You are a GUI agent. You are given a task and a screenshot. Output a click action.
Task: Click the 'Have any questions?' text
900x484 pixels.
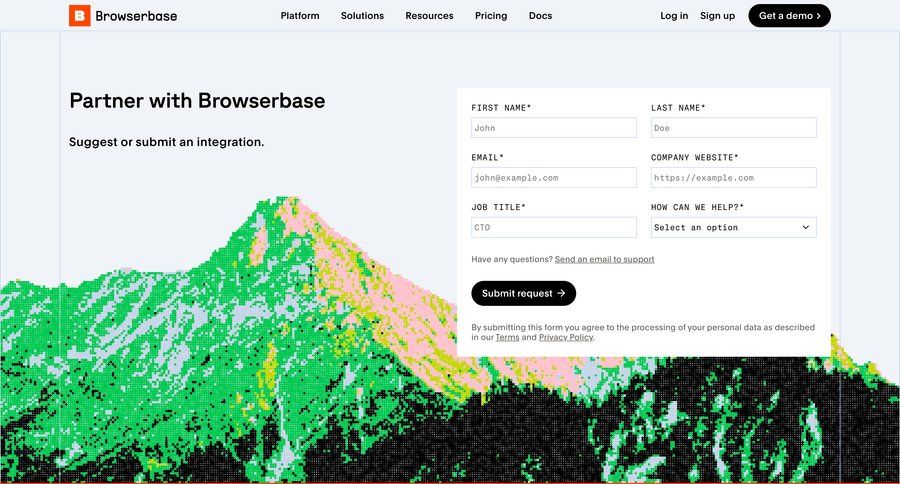(x=512, y=260)
